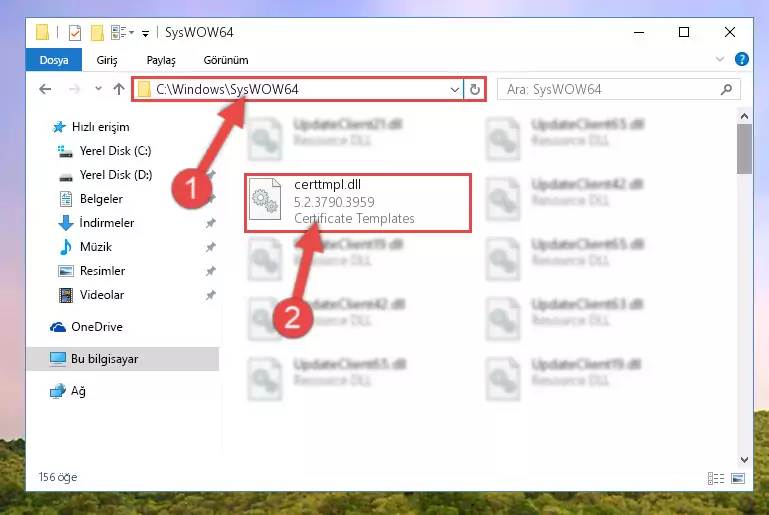Click the vertical scrollbar thumb
The width and height of the screenshot is (769, 515).
click(744, 149)
